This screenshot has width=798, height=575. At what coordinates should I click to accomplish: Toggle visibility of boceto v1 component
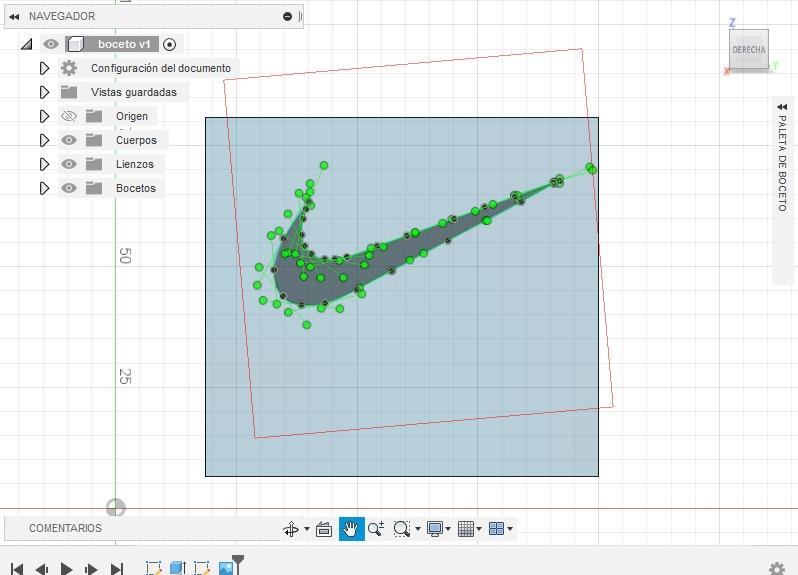pyautogui.click(x=50, y=44)
